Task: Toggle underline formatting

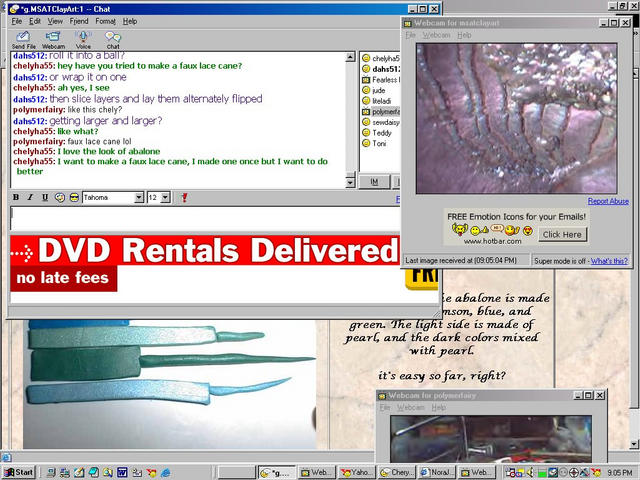Action: click(45, 198)
